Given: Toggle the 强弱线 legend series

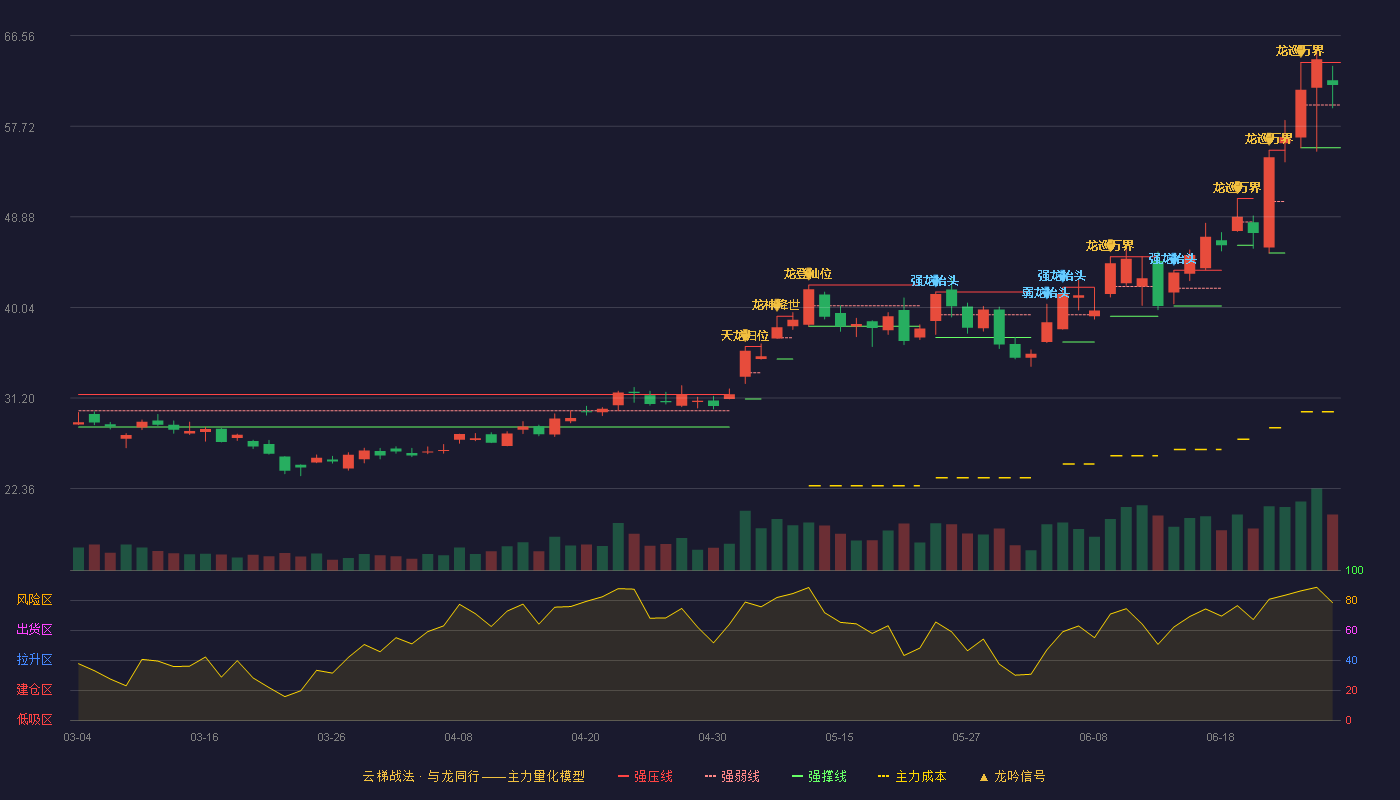Looking at the screenshot, I should click(732, 776).
